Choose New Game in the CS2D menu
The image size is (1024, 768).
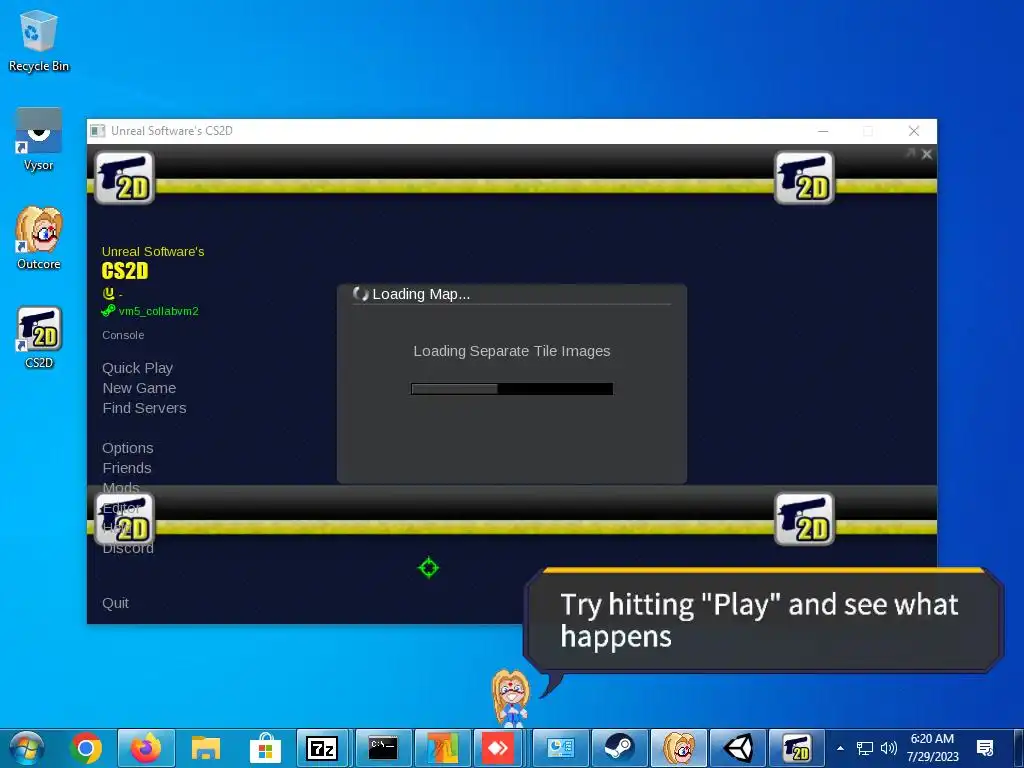point(139,388)
